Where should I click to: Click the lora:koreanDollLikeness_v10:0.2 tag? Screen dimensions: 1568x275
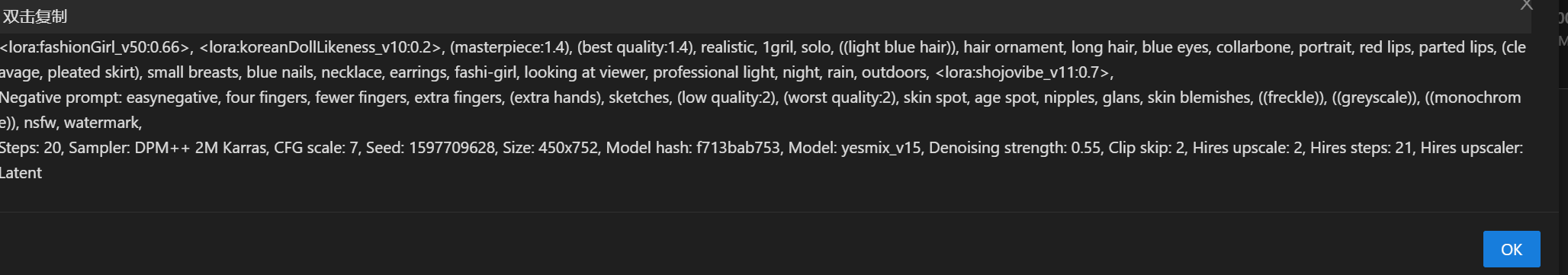(x=321, y=47)
